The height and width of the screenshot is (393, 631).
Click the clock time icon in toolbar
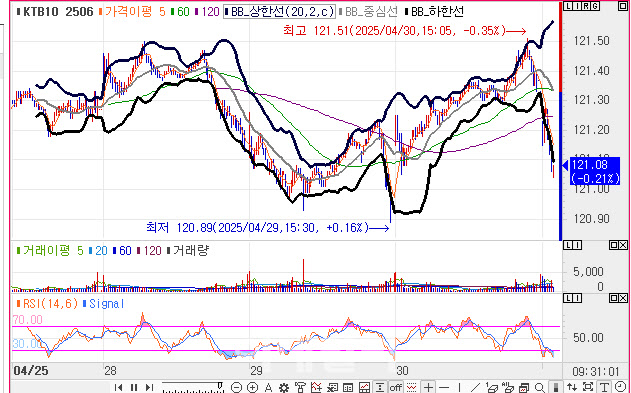(621, 387)
